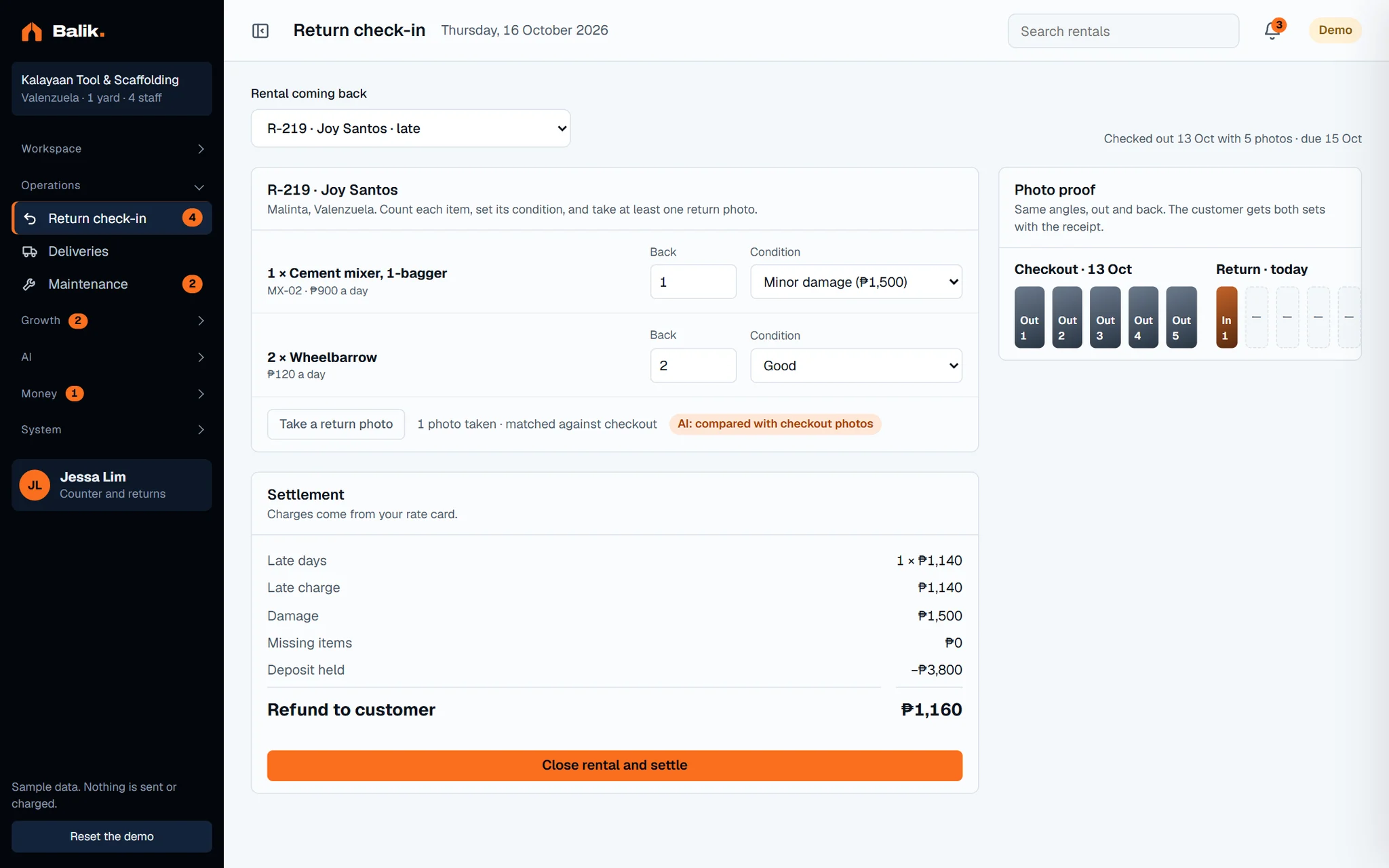Open checkout photo Out 5
Viewport: 1389px width, 868px height.
pyautogui.click(x=1181, y=317)
